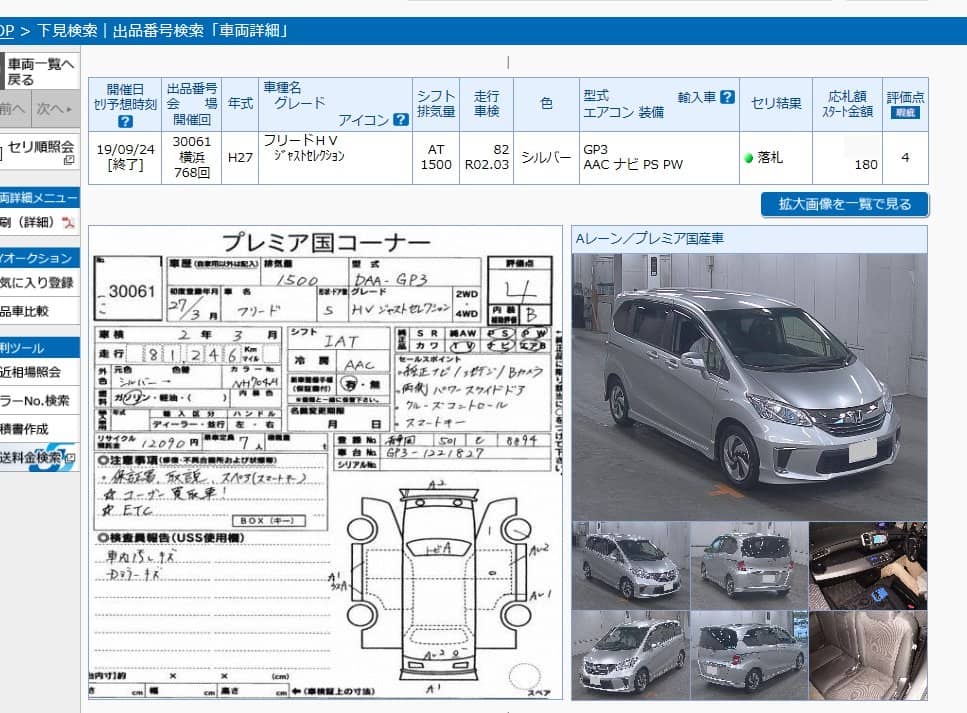This screenshot has height=713, width=967.
Task: Click lot number 30061 table cell
Action: click(x=191, y=157)
